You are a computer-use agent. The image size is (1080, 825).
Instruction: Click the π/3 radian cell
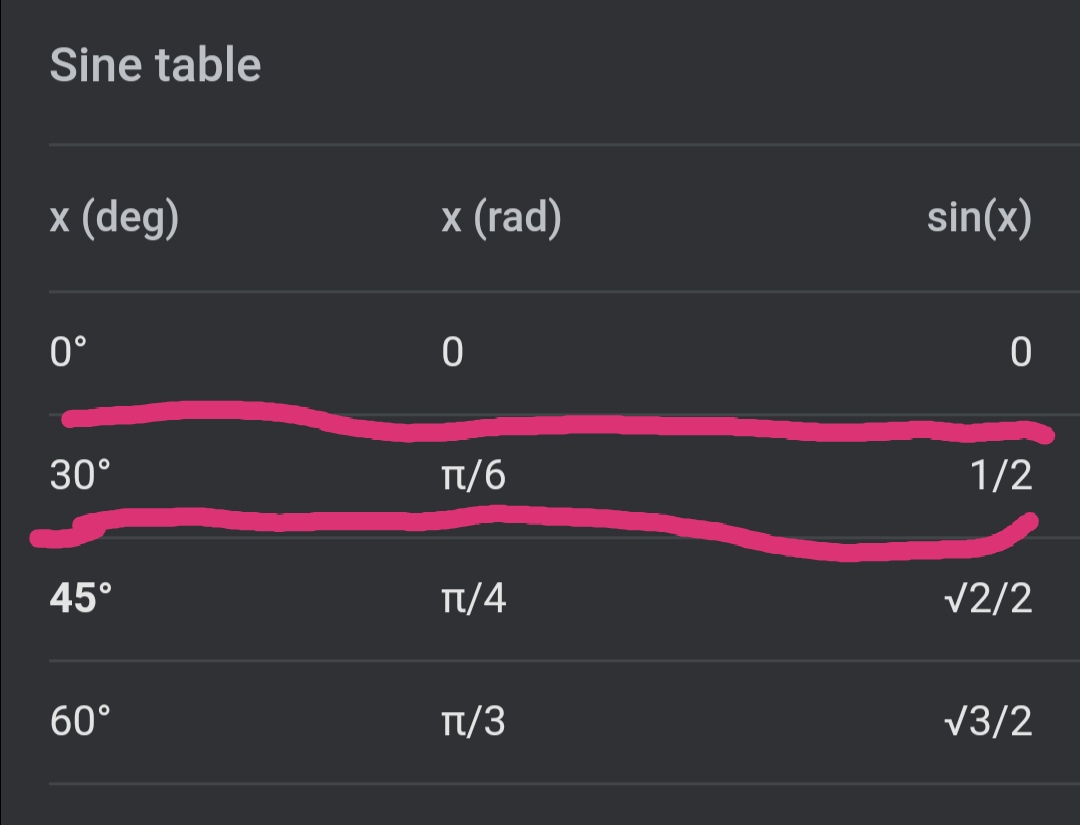(x=473, y=721)
